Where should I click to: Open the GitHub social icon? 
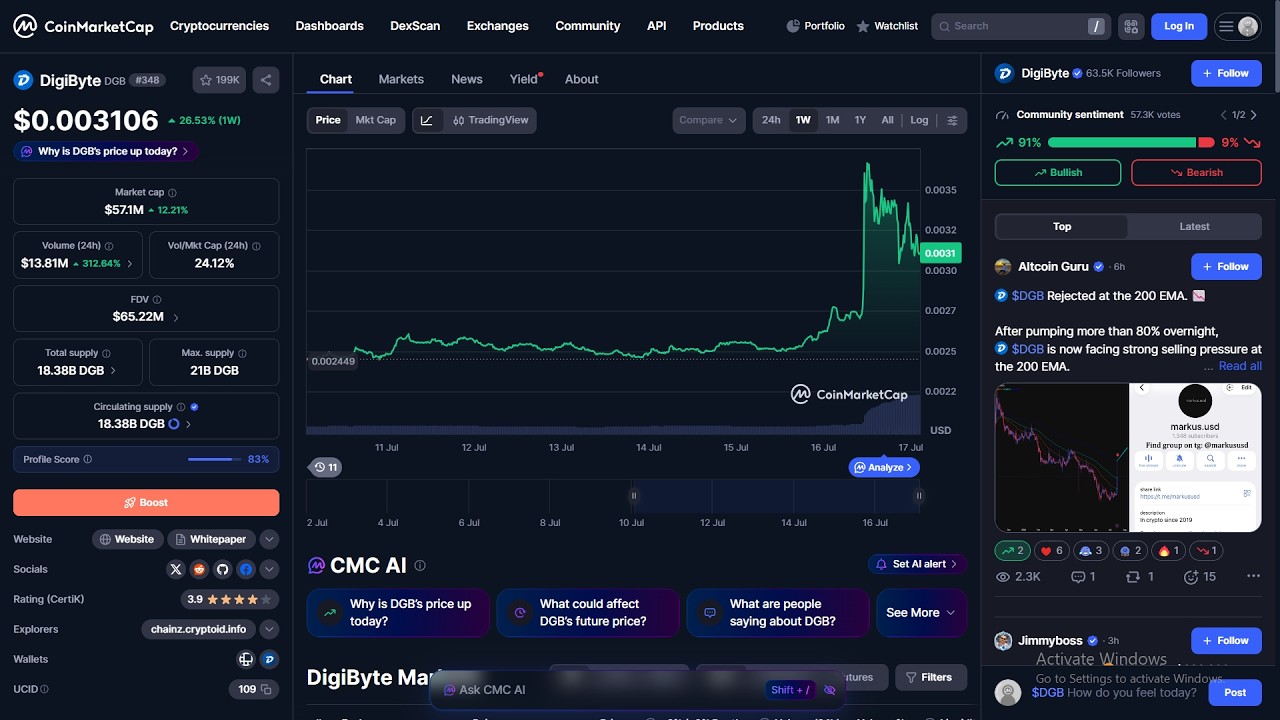click(x=222, y=569)
